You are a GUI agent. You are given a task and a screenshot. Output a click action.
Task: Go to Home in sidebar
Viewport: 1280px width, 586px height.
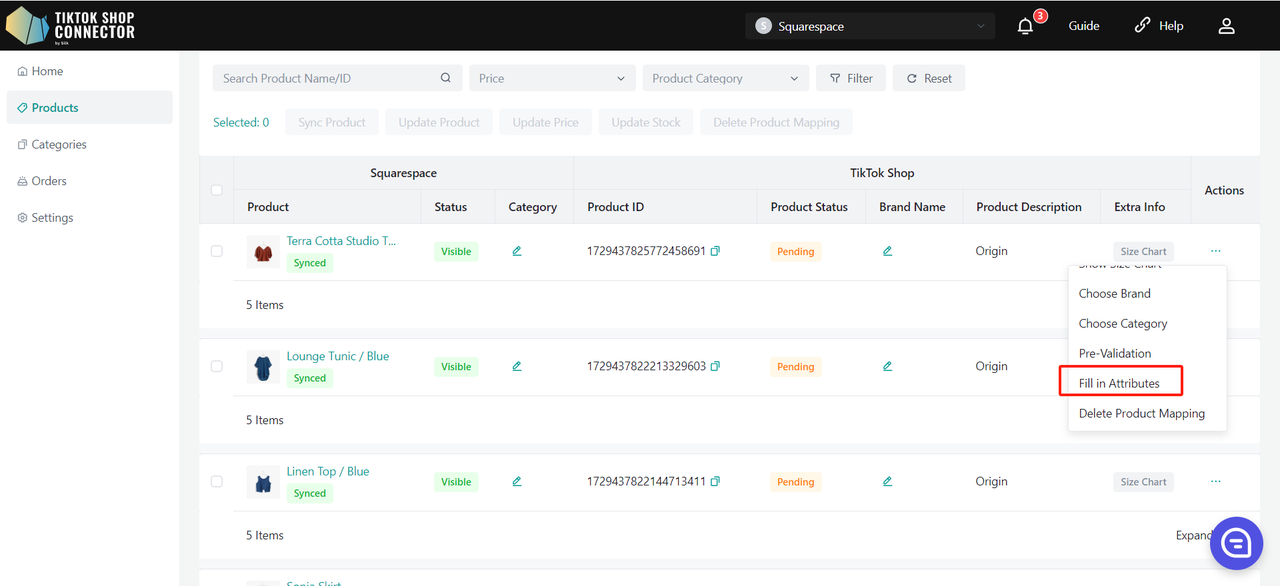click(x=89, y=71)
